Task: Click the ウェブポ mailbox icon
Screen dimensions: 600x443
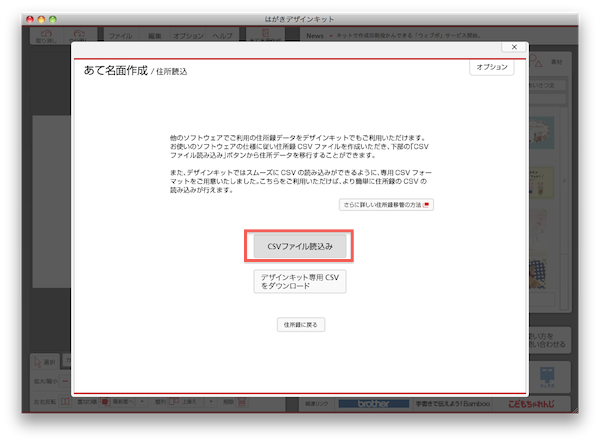Action: [x=547, y=377]
